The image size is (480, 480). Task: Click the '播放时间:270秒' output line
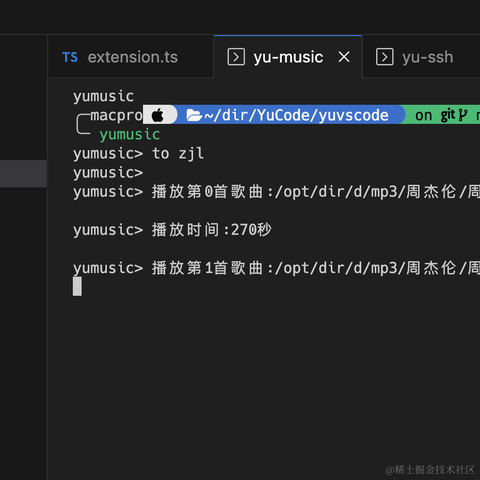point(172,230)
